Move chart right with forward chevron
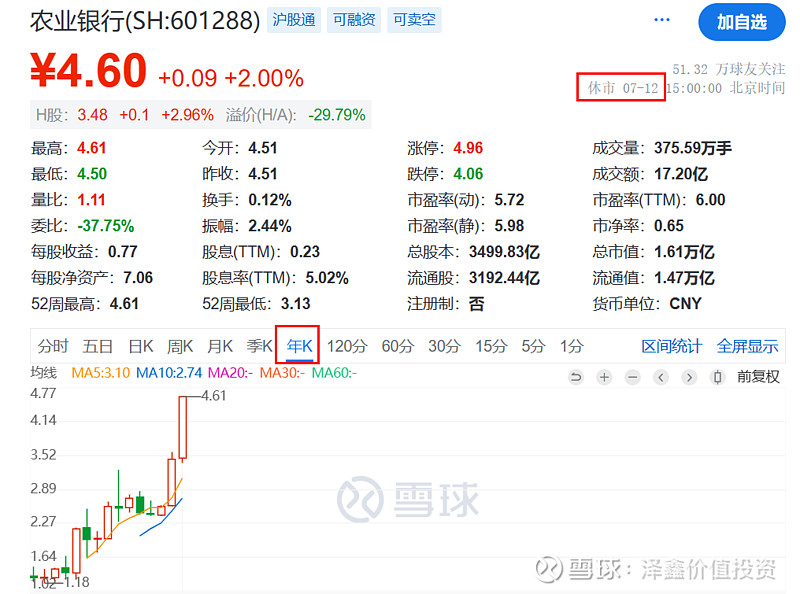800x594 pixels. [689, 377]
